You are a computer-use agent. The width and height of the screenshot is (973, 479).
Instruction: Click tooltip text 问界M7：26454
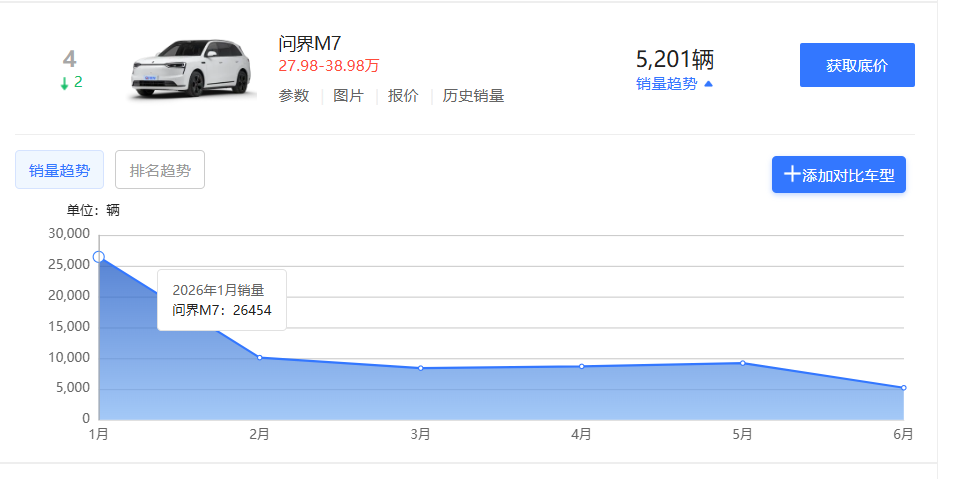[x=222, y=310]
